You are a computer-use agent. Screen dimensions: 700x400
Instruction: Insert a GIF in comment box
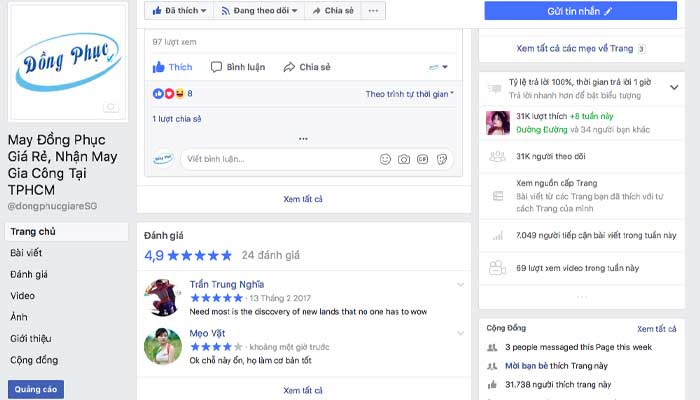pos(423,159)
